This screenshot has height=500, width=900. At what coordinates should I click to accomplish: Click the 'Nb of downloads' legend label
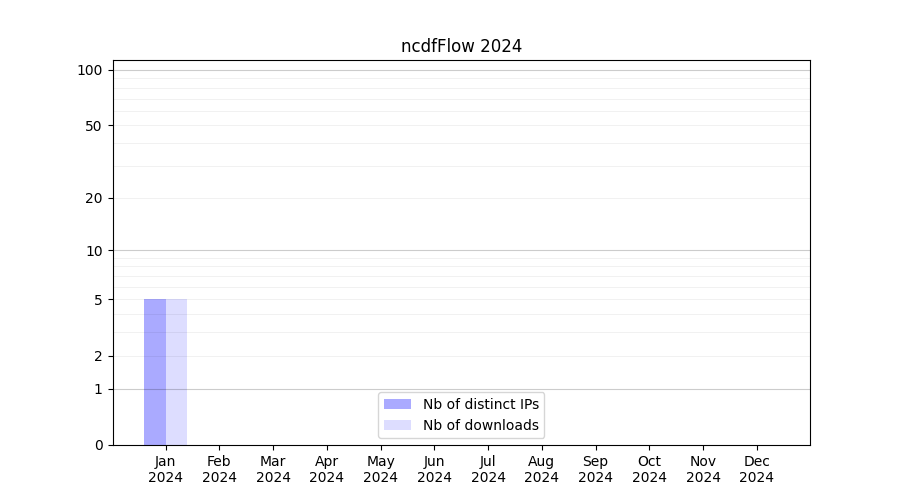click(x=480, y=425)
